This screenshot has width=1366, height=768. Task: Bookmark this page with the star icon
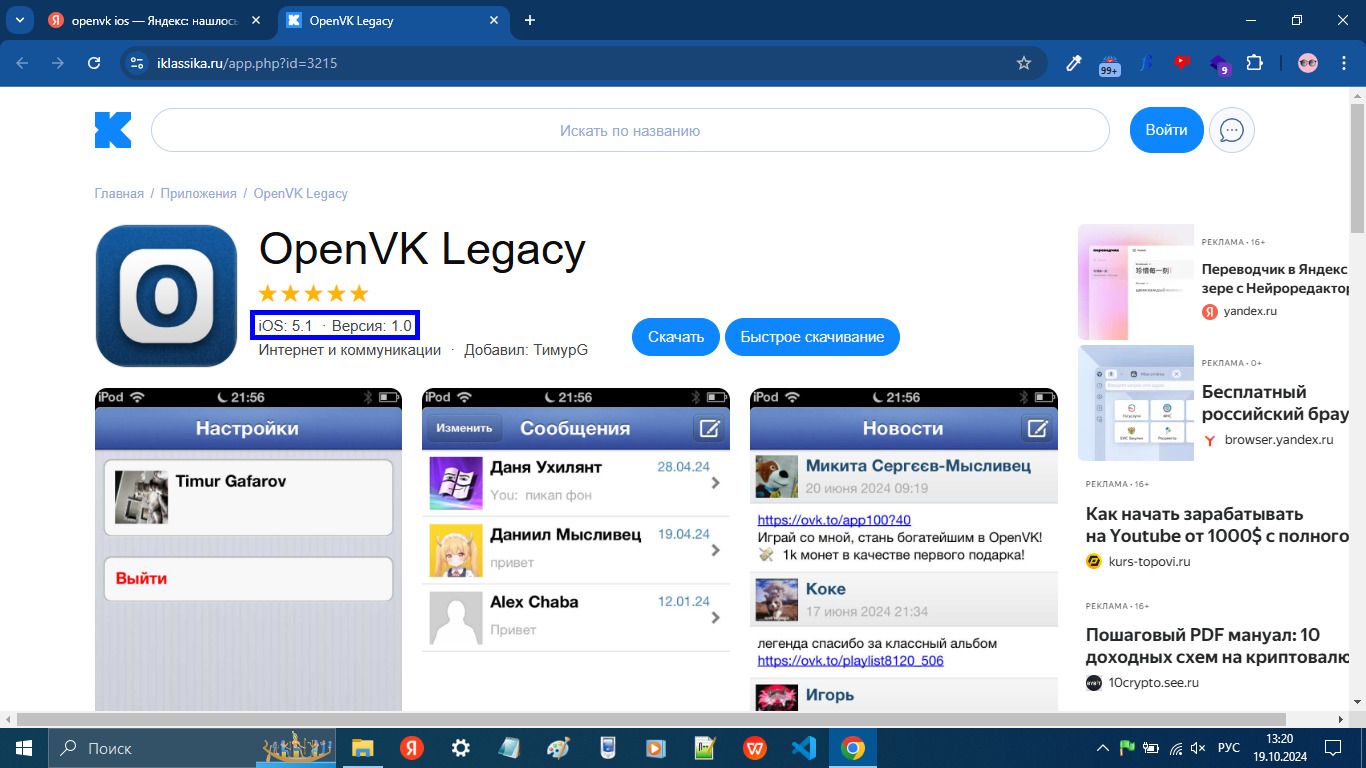(x=1023, y=63)
